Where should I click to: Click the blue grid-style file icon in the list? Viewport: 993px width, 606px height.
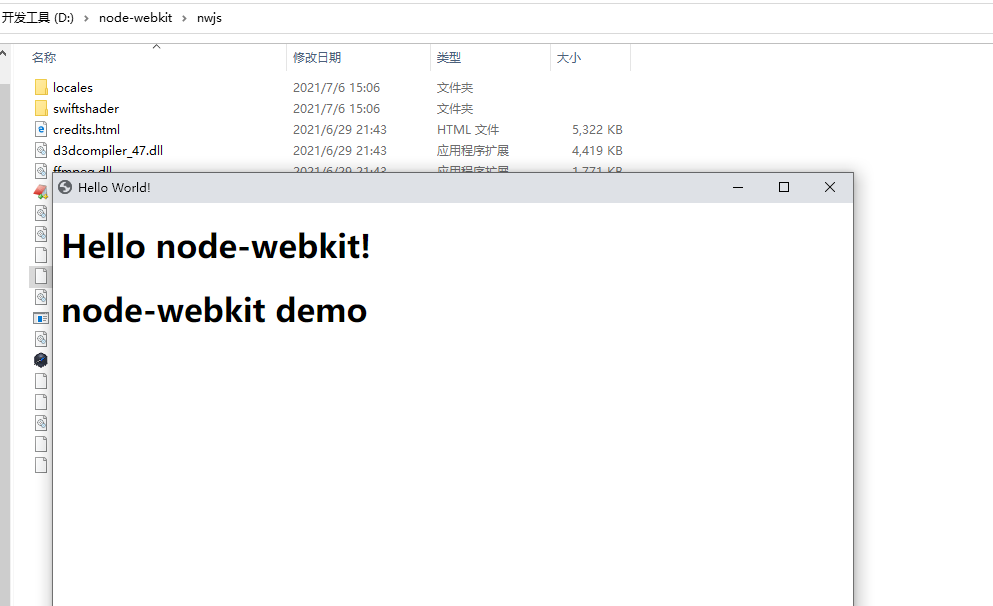tap(40, 317)
